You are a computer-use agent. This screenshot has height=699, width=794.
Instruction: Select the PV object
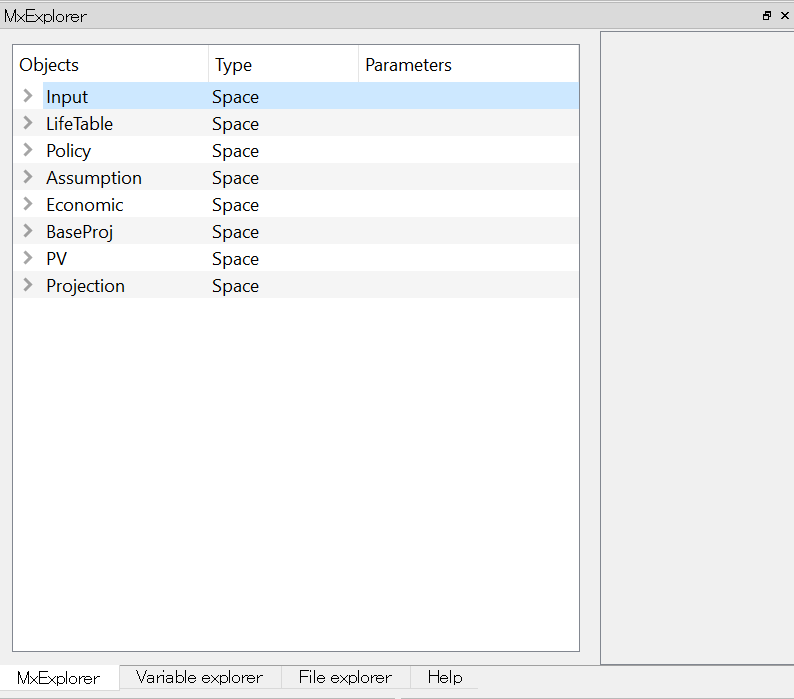(x=56, y=259)
